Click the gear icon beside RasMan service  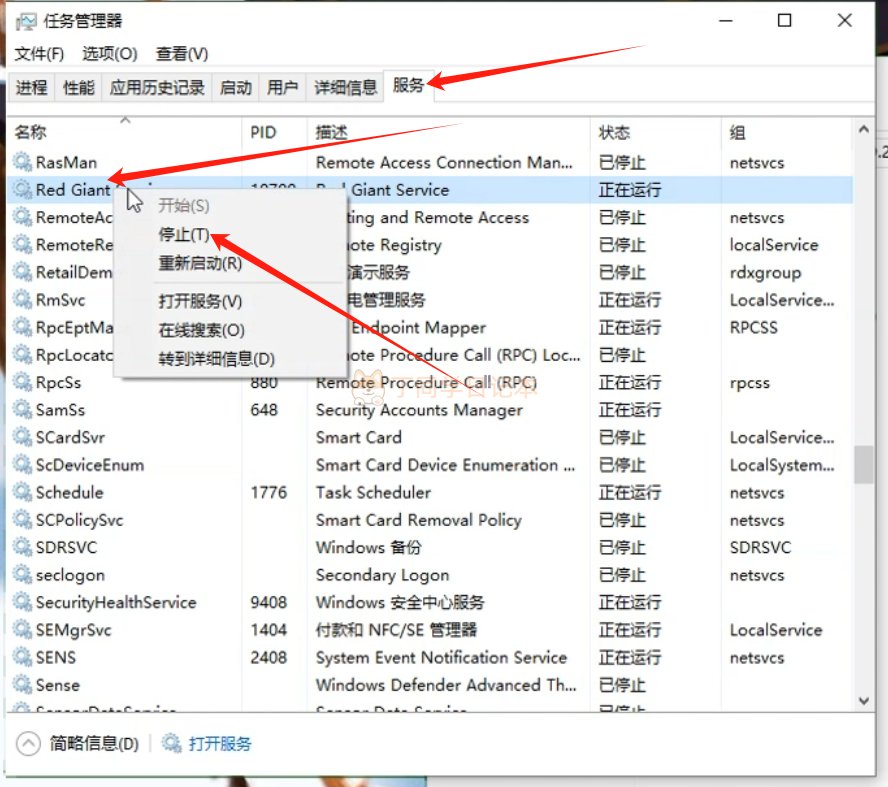pyautogui.click(x=22, y=162)
